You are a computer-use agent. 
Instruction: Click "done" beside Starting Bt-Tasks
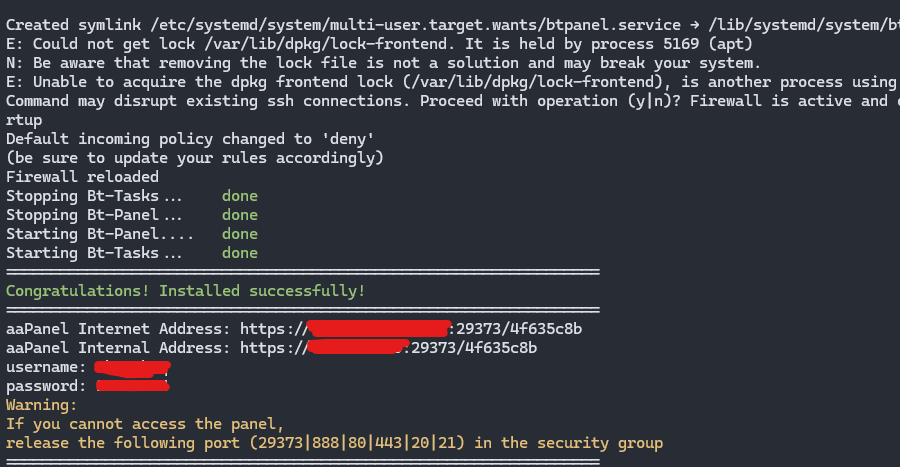(x=240, y=253)
